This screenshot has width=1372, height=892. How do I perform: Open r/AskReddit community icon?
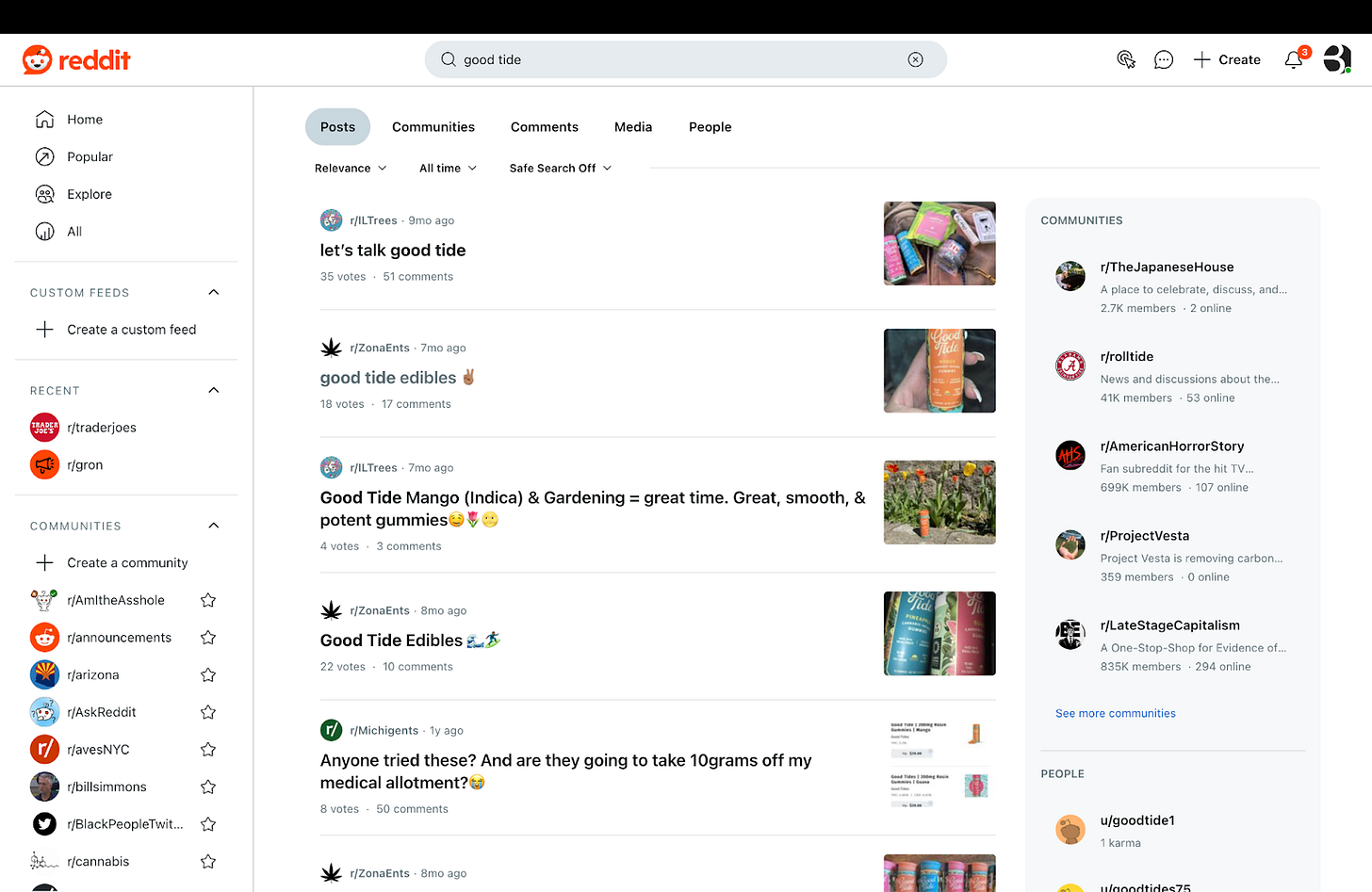click(x=44, y=712)
